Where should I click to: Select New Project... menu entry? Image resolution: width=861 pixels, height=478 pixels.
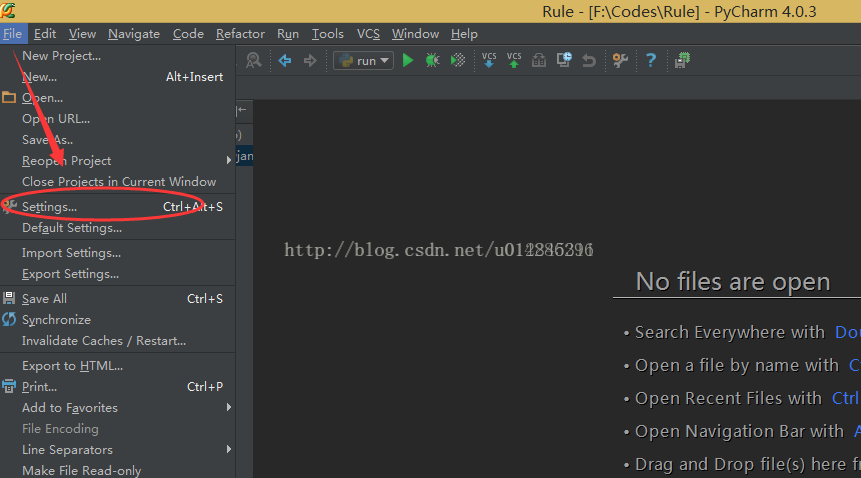[118, 56]
